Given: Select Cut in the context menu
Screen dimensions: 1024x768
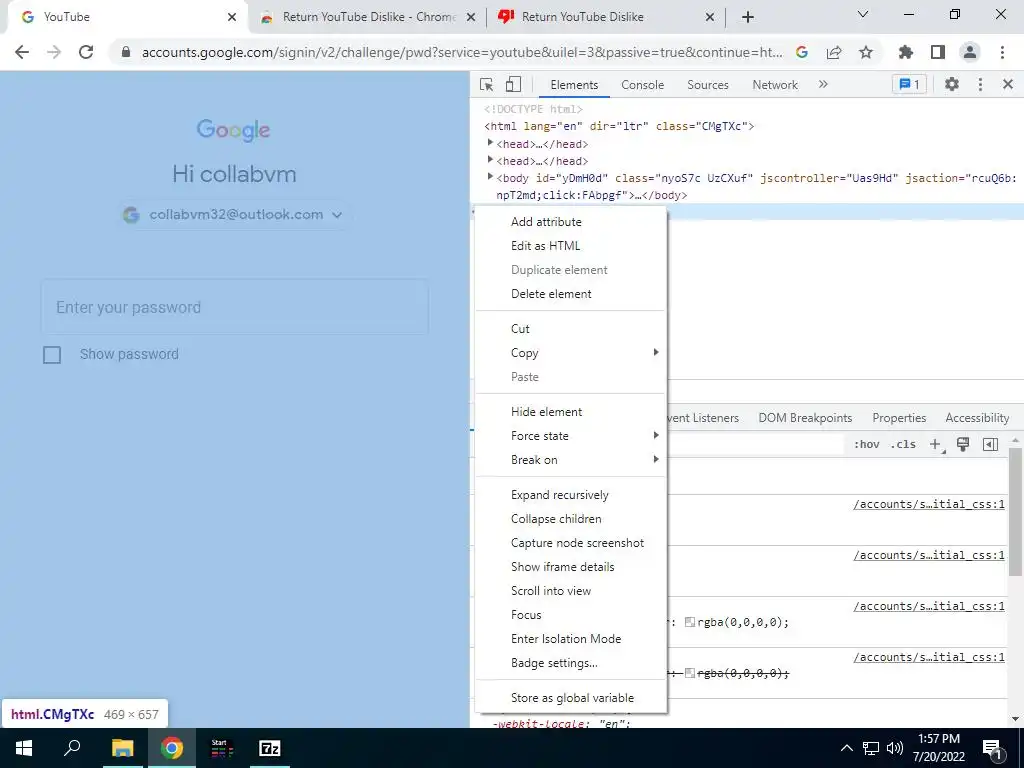Looking at the screenshot, I should coord(571,328).
